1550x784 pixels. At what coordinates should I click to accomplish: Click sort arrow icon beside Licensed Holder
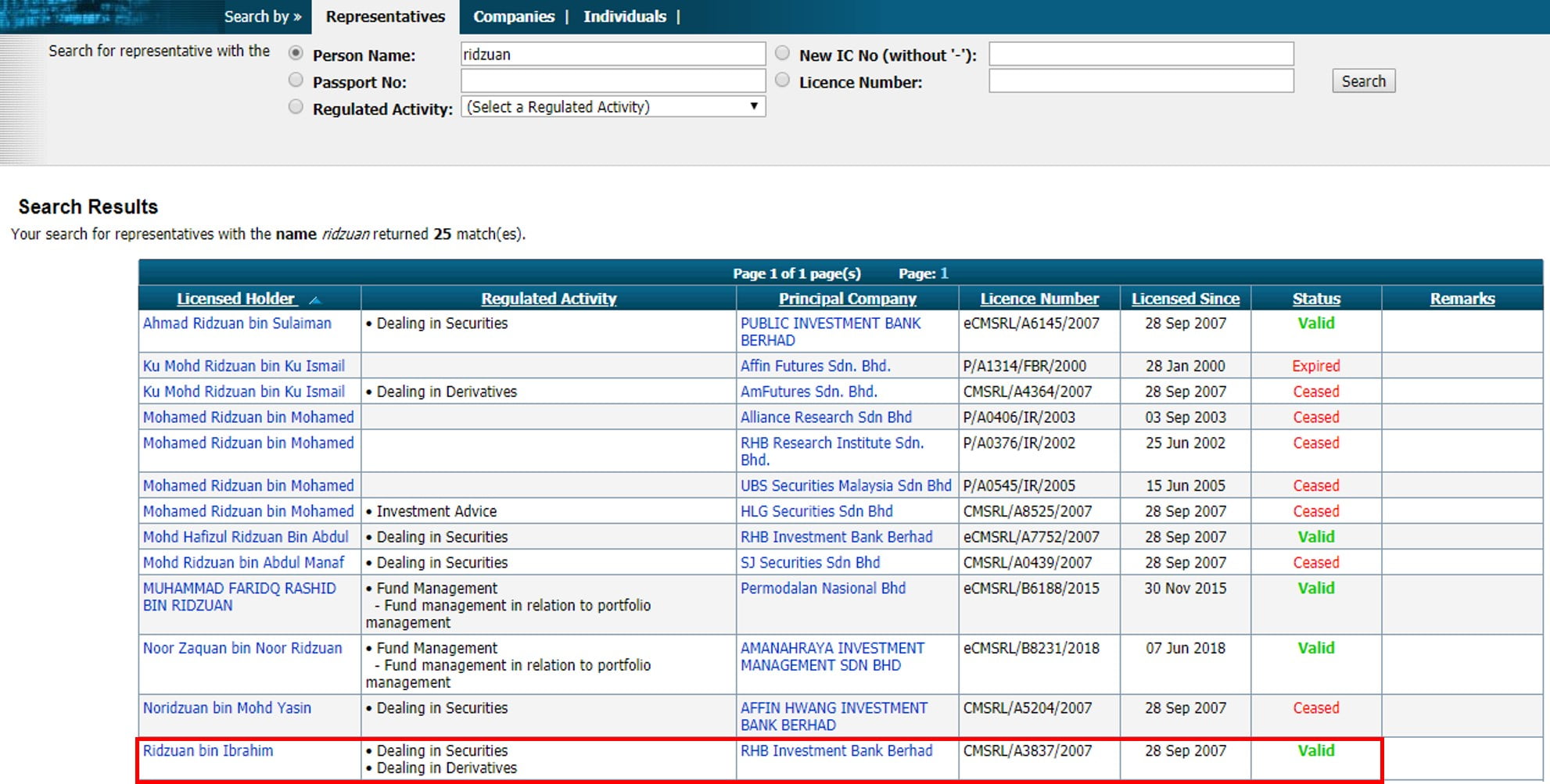pyautogui.click(x=315, y=300)
